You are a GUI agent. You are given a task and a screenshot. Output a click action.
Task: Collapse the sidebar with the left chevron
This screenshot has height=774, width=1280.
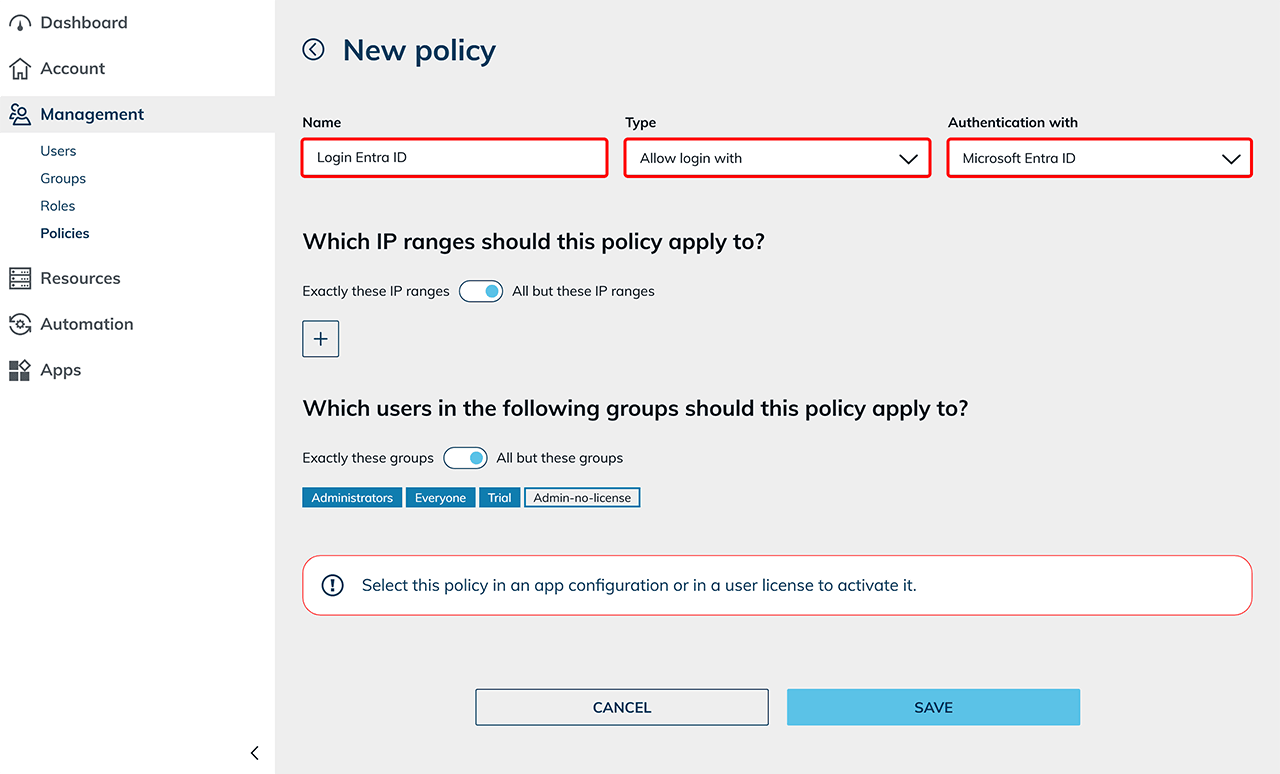coord(254,753)
